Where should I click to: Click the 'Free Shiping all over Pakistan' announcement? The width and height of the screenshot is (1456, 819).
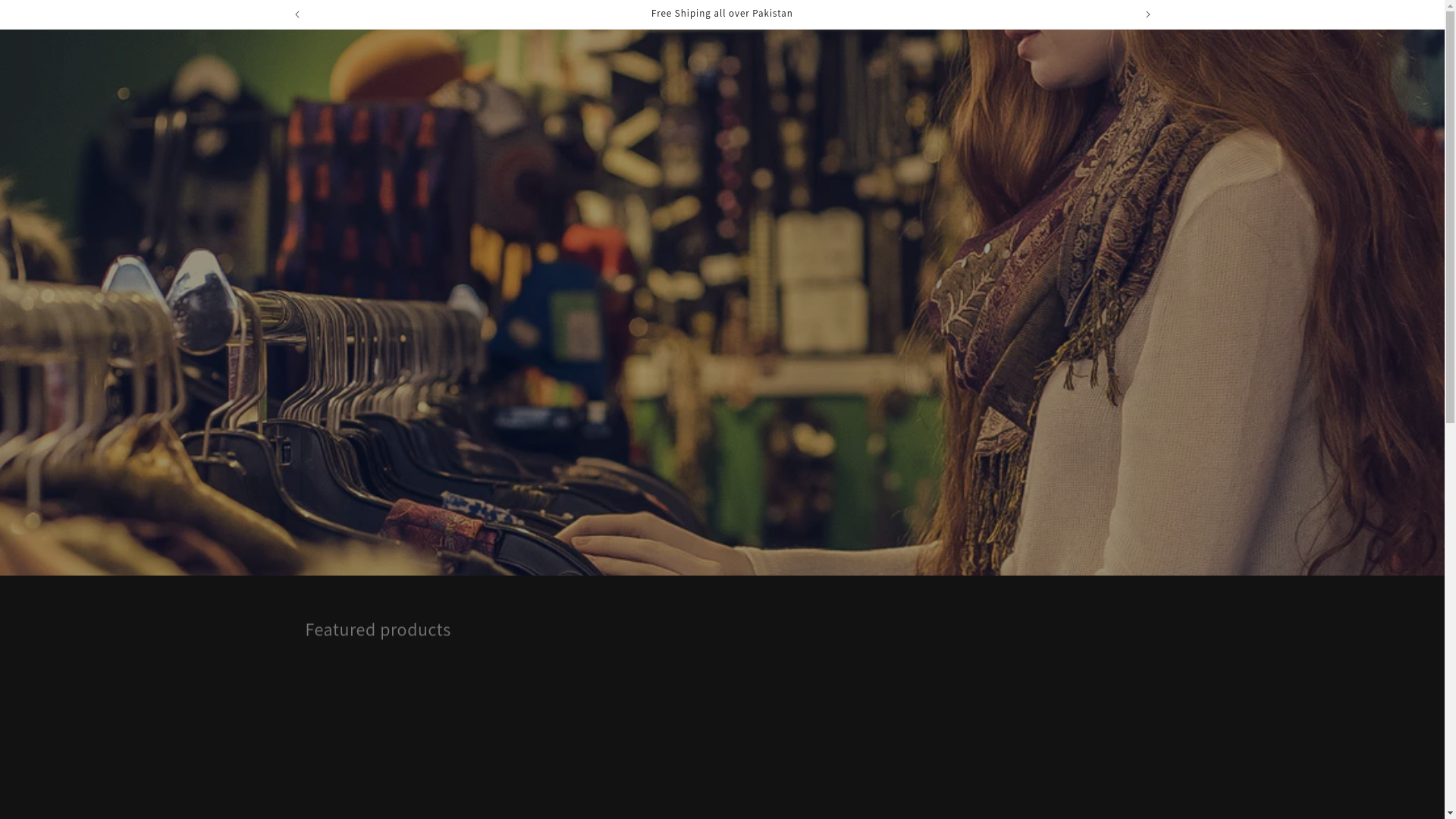(x=722, y=14)
